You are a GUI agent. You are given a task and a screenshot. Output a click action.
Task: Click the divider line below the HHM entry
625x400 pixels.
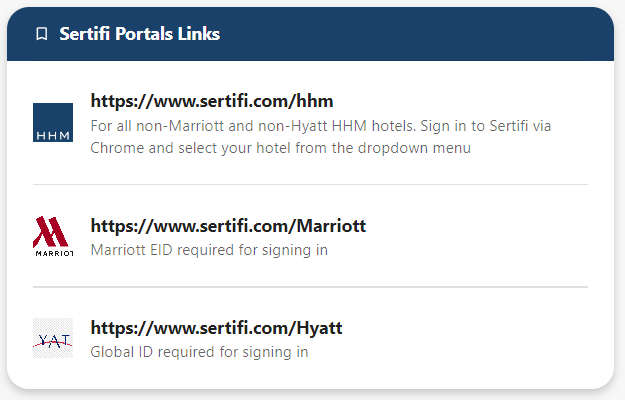(310, 185)
